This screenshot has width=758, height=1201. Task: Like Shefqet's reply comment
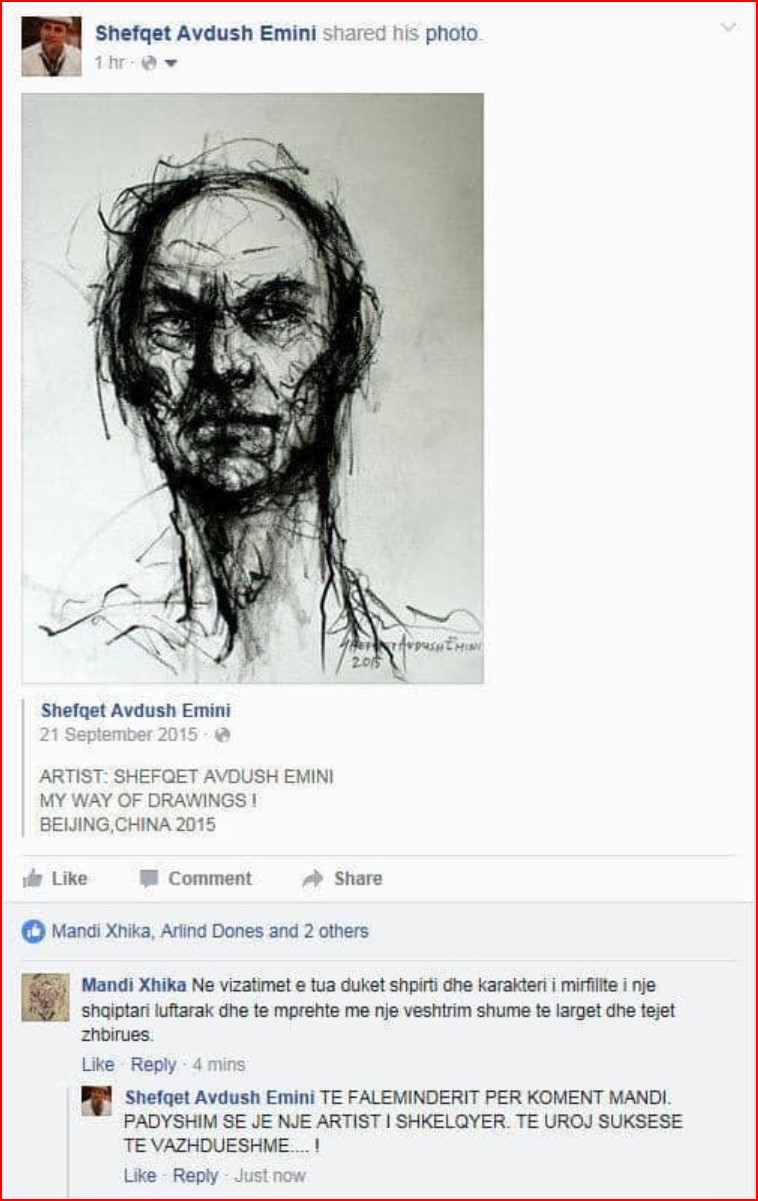[x=140, y=1175]
